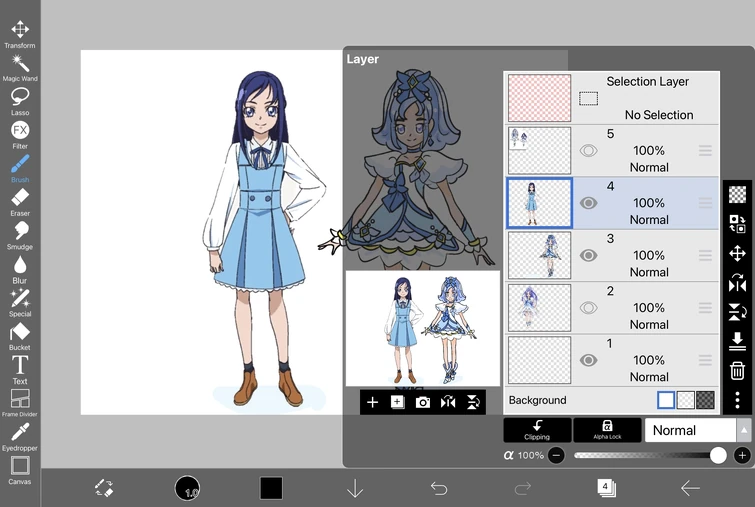Toggle visibility of layer 3
755x507 pixels.
[x=588, y=255]
